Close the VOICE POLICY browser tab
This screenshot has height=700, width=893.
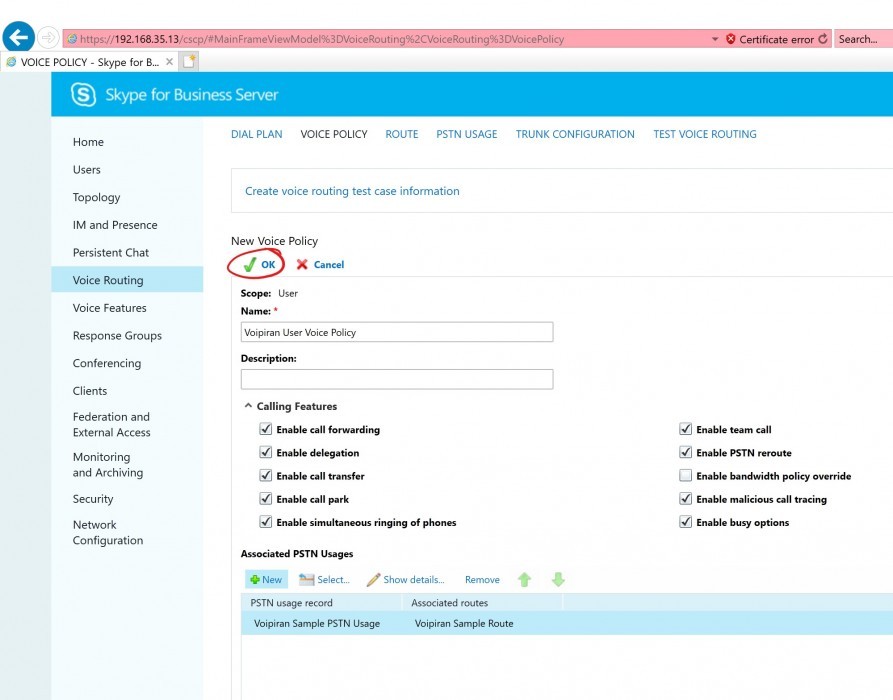tap(169, 62)
